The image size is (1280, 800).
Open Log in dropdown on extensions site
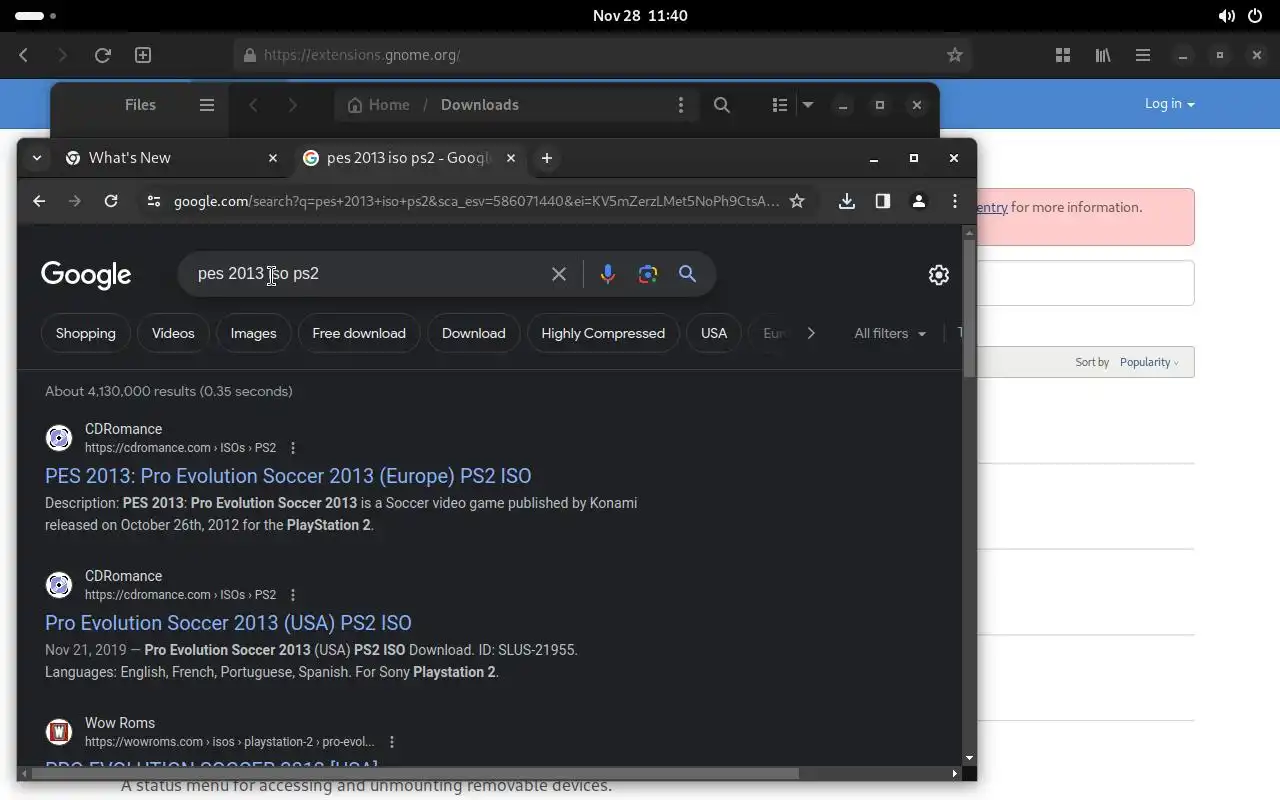(1170, 104)
